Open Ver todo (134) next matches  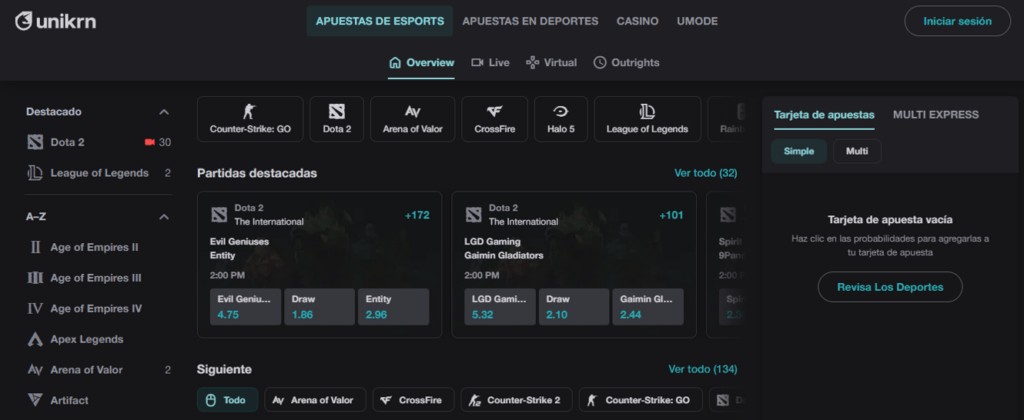[703, 369]
